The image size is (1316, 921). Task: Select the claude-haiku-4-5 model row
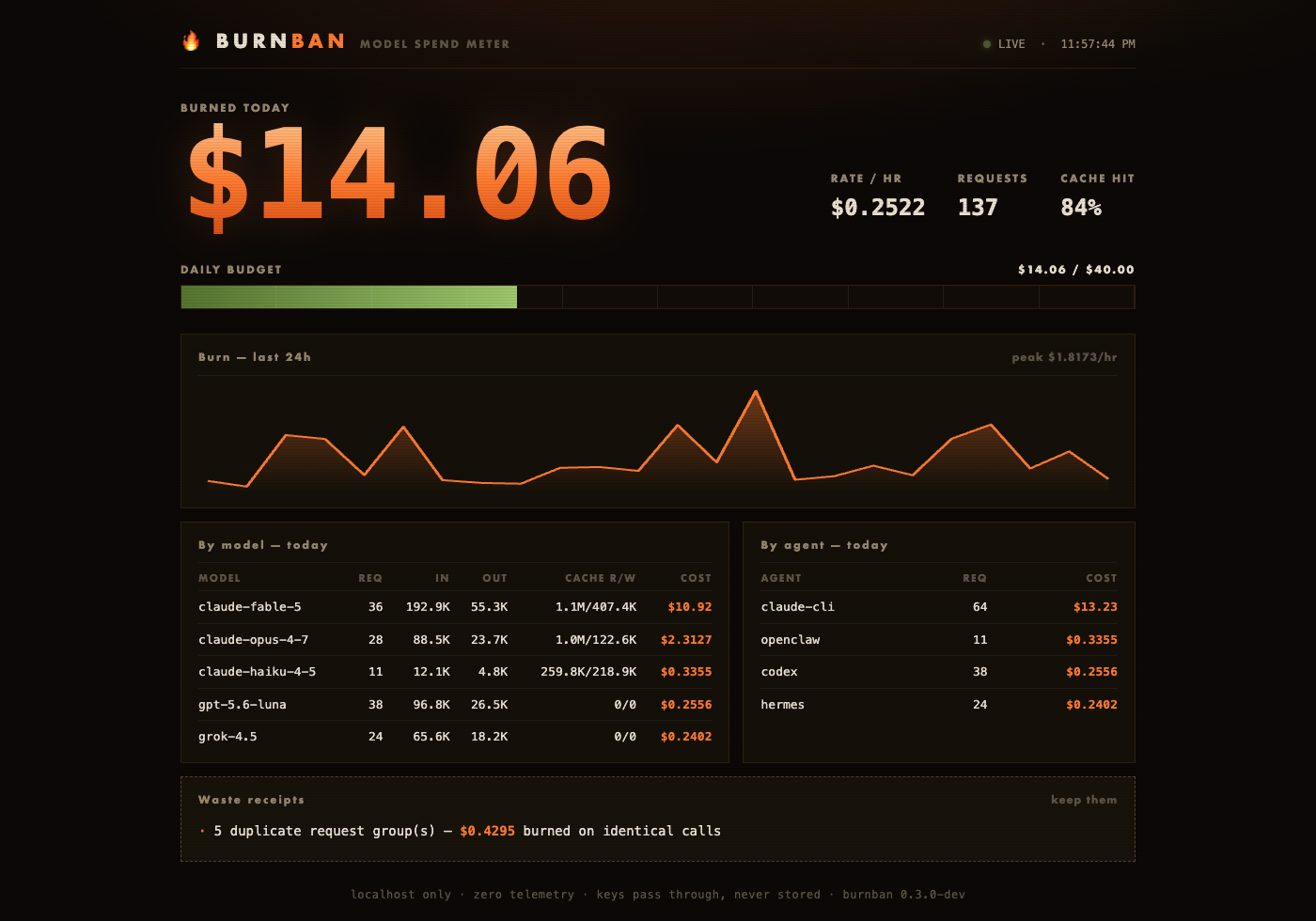pyautogui.click(x=455, y=672)
